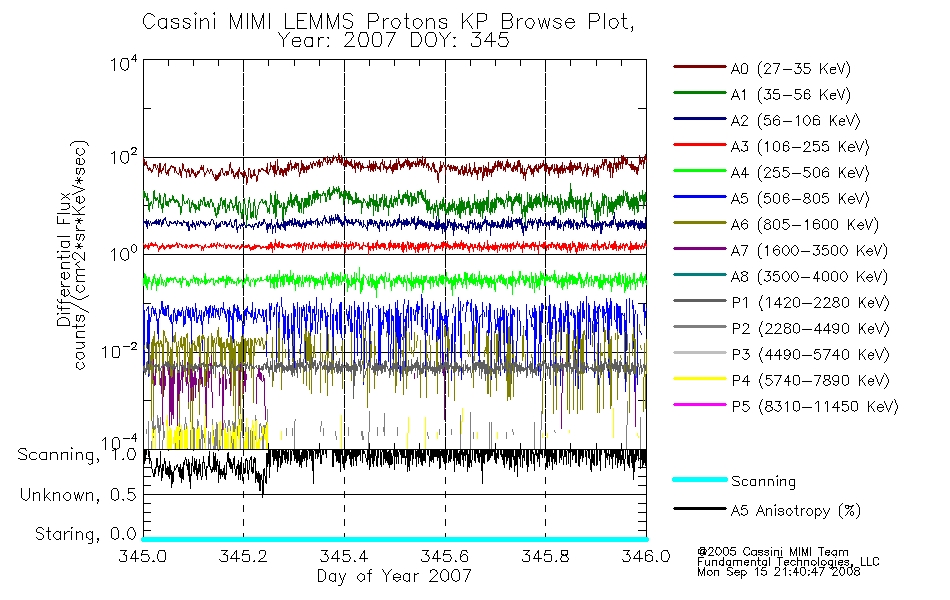Image resolution: width=950 pixels, height=600 pixels.
Task: Click the A5 (506-805 KeV) legend label
Action: click(800, 199)
